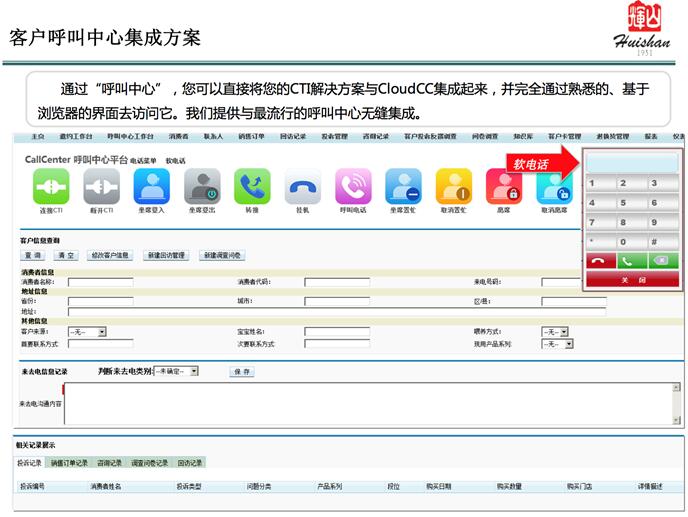The image size is (688, 517).
Task: Set agent busy with 坐席置忙 icon
Action: tap(403, 186)
